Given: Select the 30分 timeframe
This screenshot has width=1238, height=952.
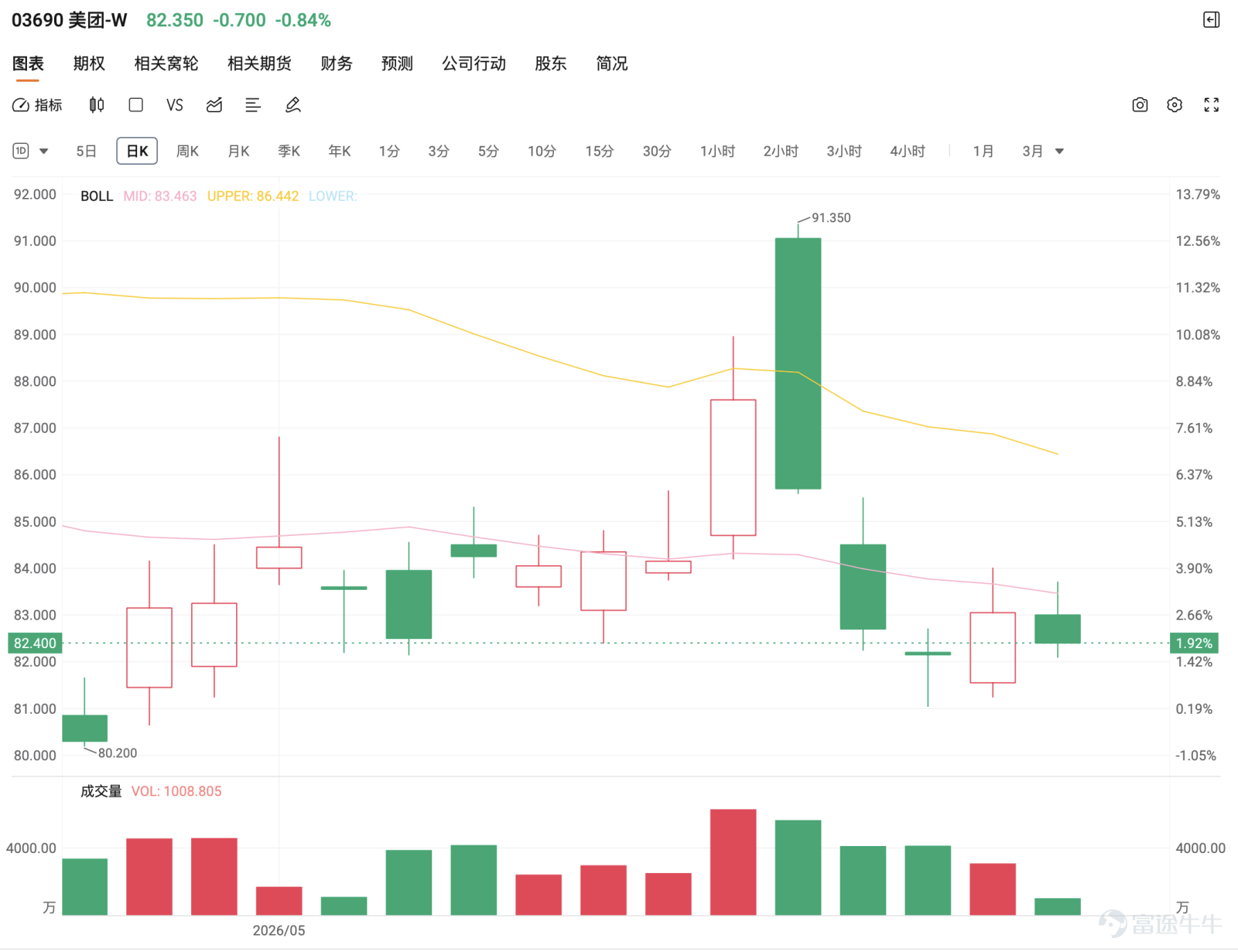Looking at the screenshot, I should (x=657, y=152).
